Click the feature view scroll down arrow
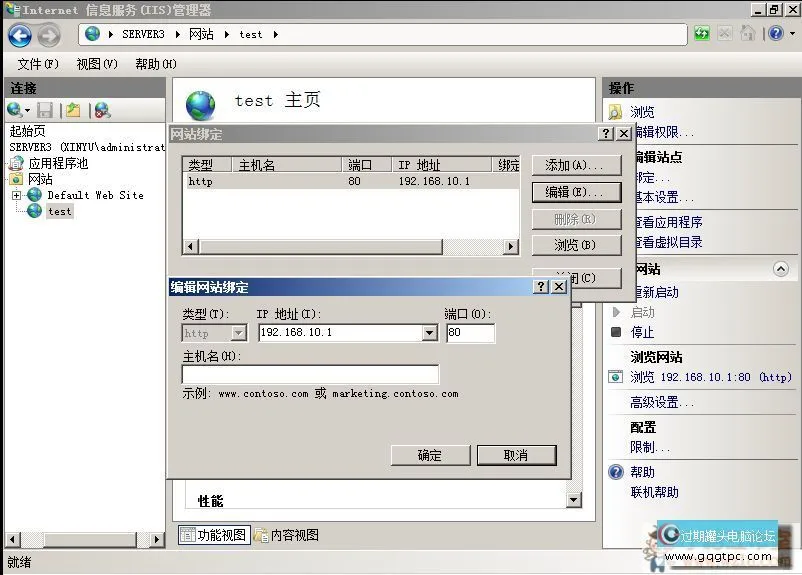Screen dimensions: 802x575 pyautogui.click(x=574, y=500)
